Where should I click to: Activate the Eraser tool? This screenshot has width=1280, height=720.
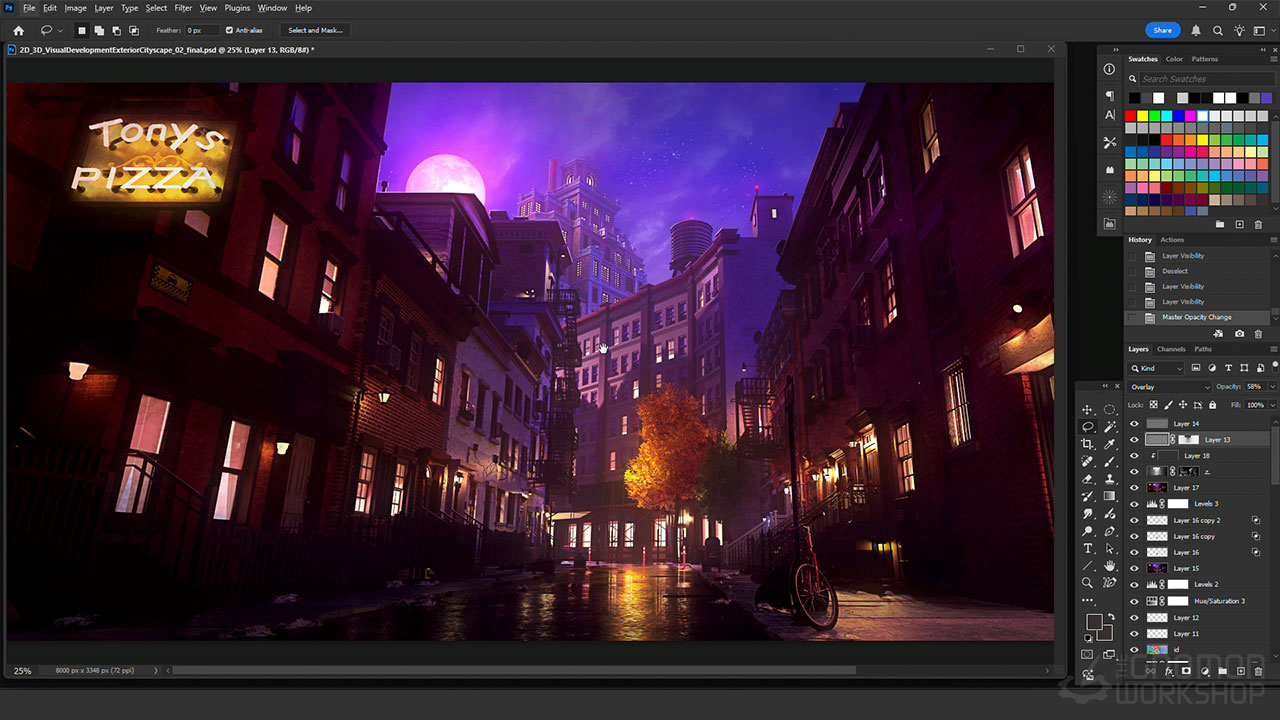pyautogui.click(x=1088, y=479)
